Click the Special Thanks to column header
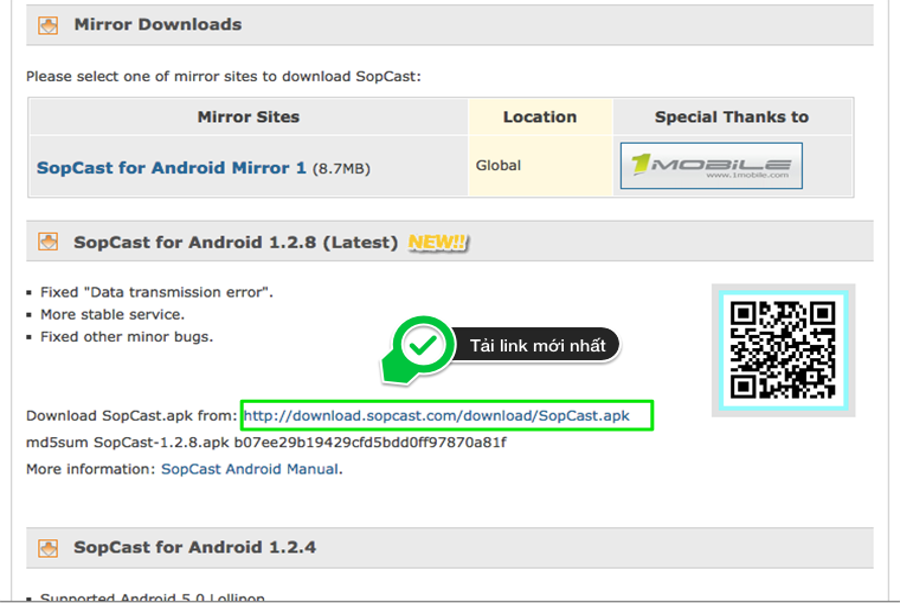 coord(732,117)
